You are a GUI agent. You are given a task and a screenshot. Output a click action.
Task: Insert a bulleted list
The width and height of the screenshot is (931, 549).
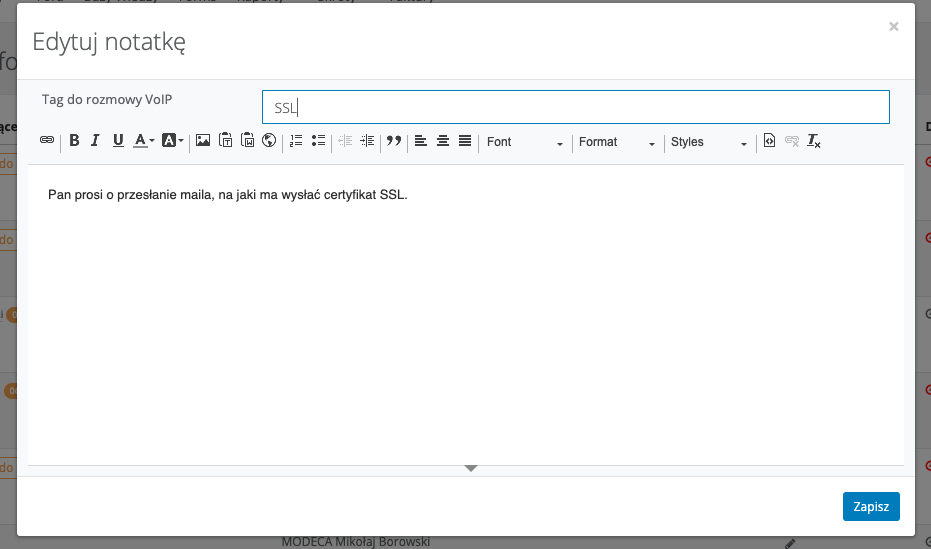(318, 140)
